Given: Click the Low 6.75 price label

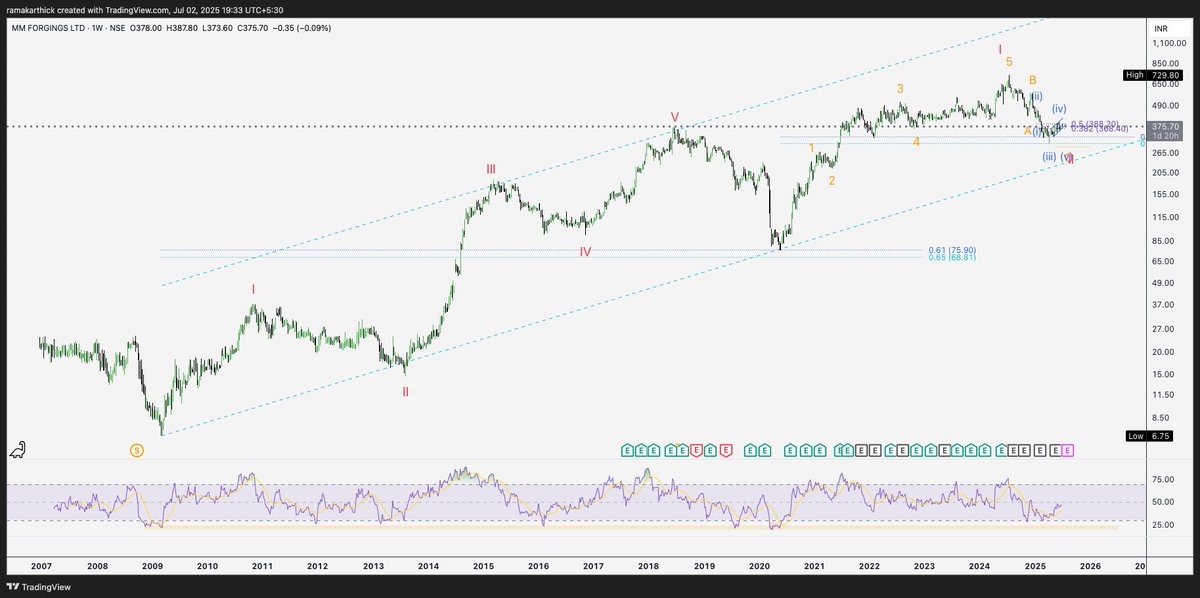Looking at the screenshot, I should pyautogui.click(x=1149, y=436).
